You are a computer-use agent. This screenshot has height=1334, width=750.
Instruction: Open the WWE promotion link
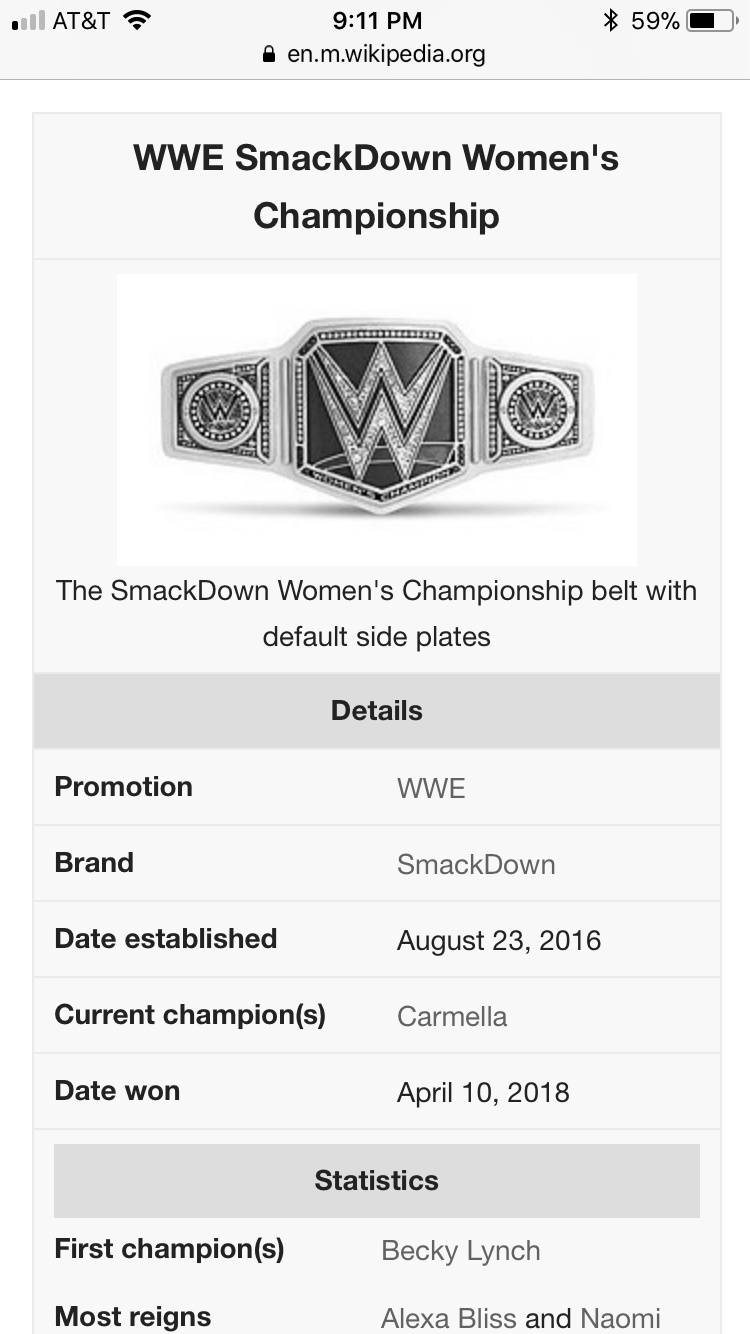431,788
